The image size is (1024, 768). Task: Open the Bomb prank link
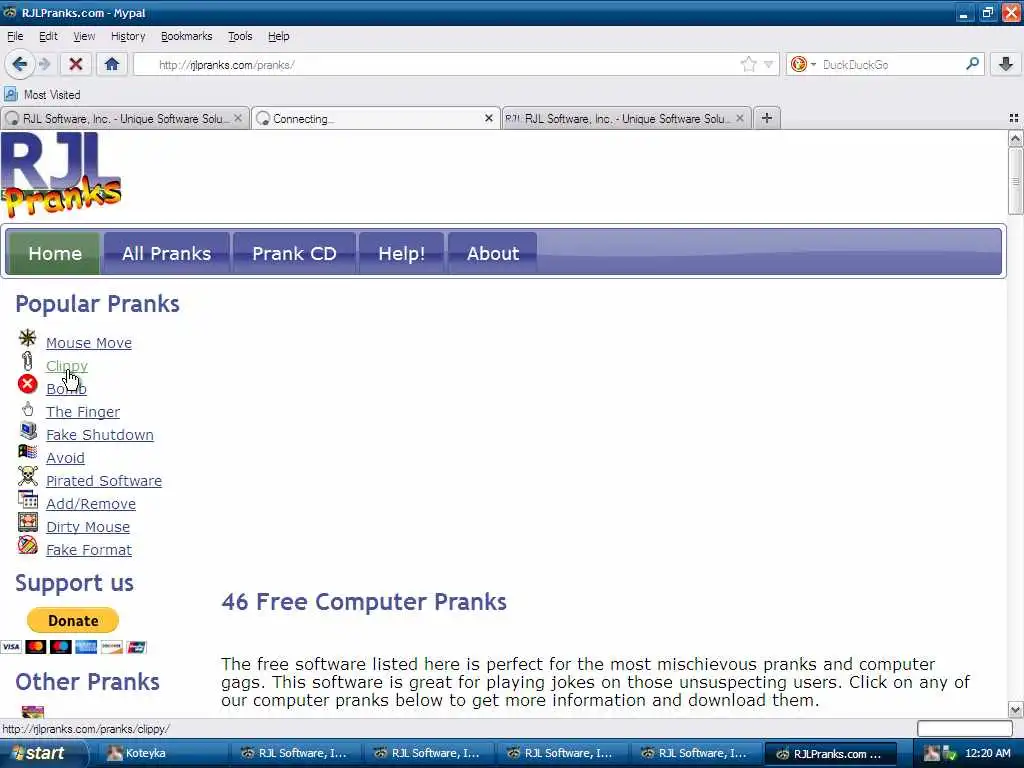point(66,389)
